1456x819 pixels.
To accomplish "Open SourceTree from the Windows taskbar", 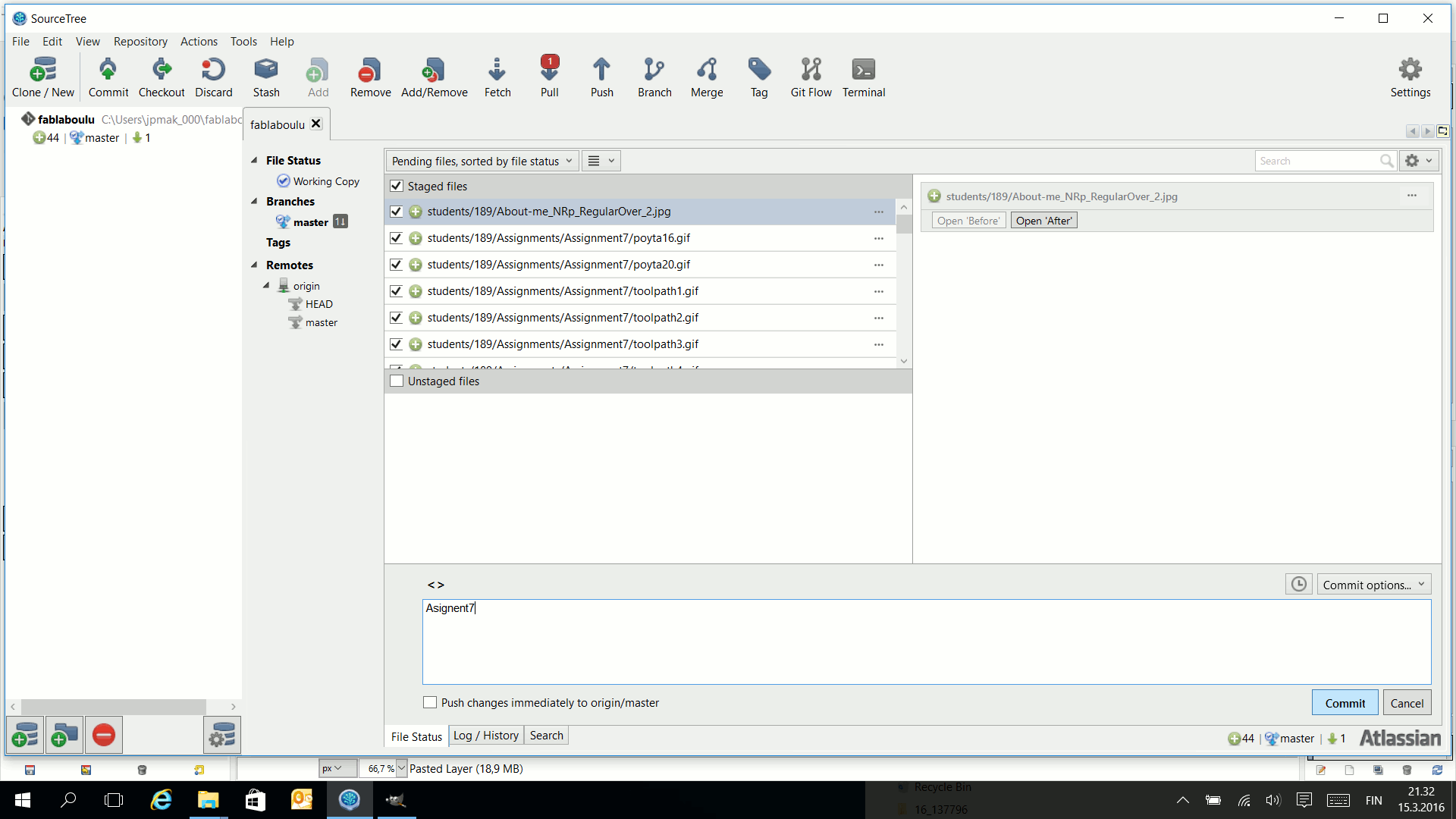I will [350, 799].
